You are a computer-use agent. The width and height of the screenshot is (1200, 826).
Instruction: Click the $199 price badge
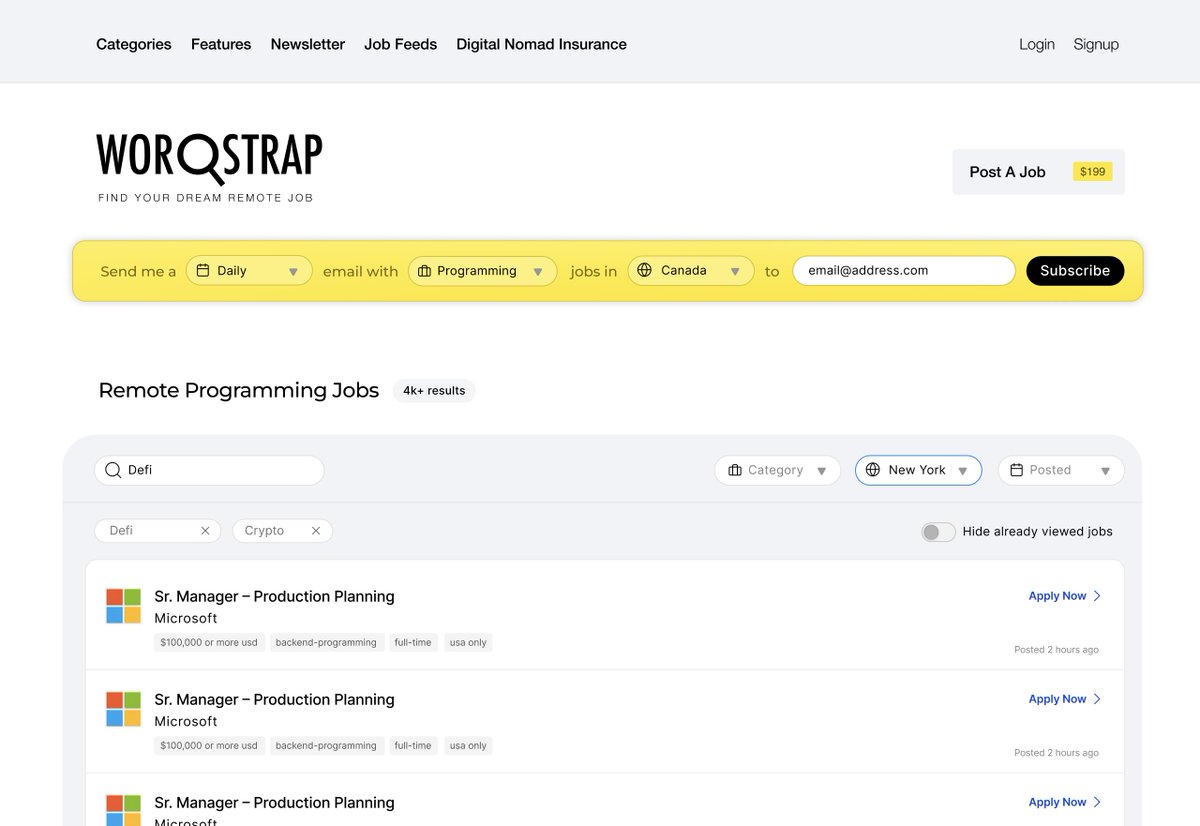coord(1093,172)
